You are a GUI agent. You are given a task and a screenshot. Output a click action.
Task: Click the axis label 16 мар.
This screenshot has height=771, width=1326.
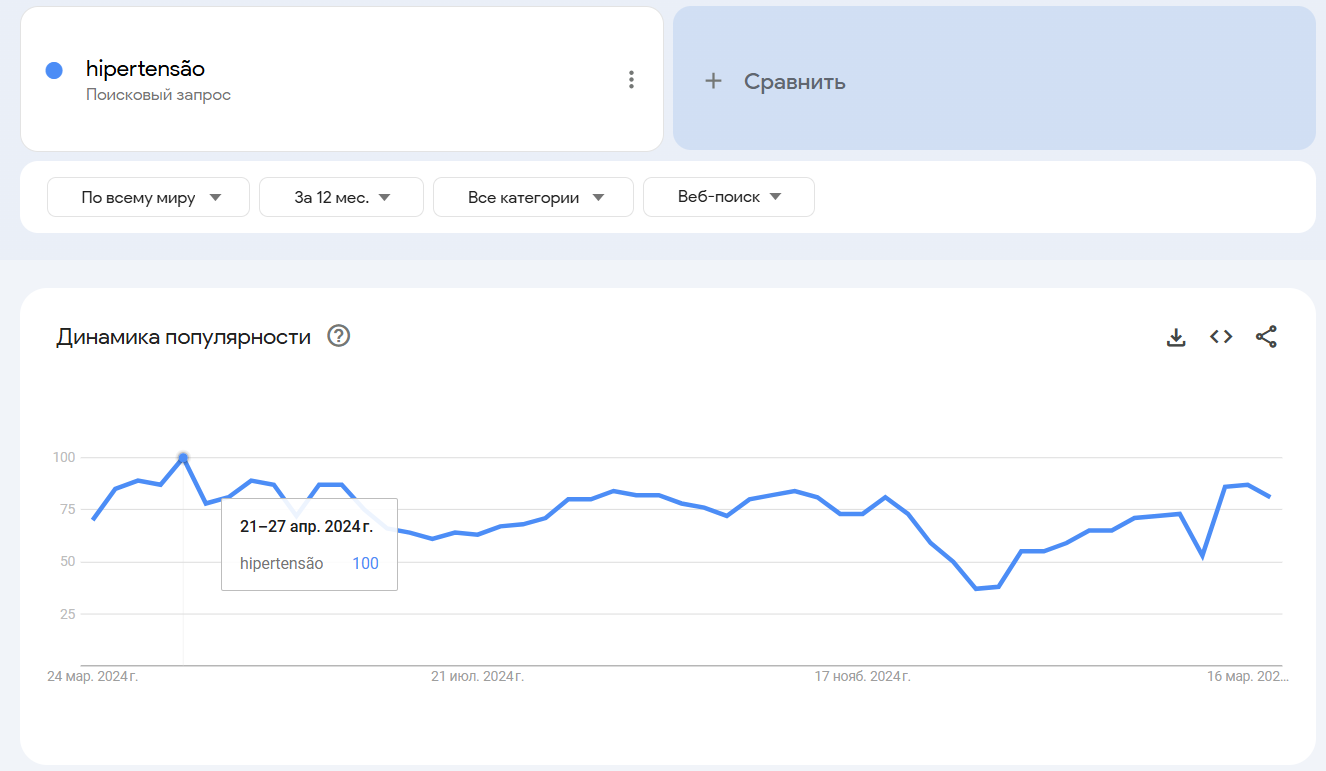1248,677
